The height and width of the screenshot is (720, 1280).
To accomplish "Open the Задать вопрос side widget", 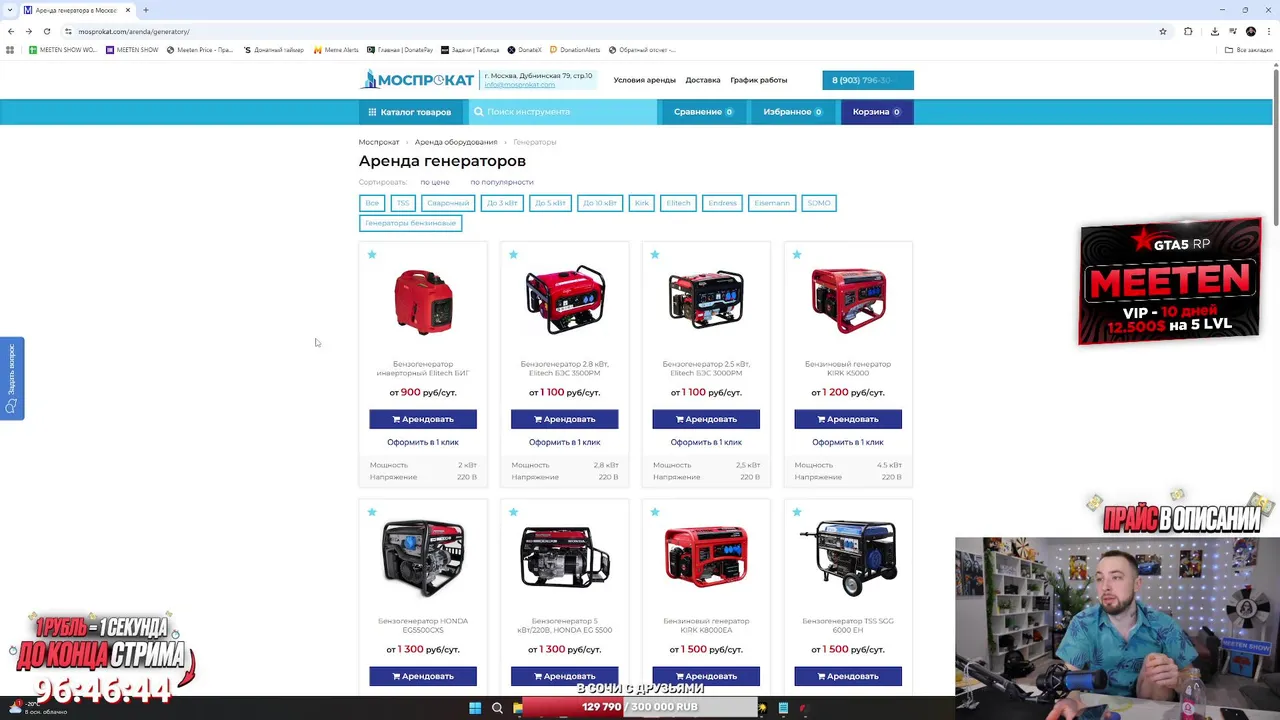I will pyautogui.click(x=12, y=379).
